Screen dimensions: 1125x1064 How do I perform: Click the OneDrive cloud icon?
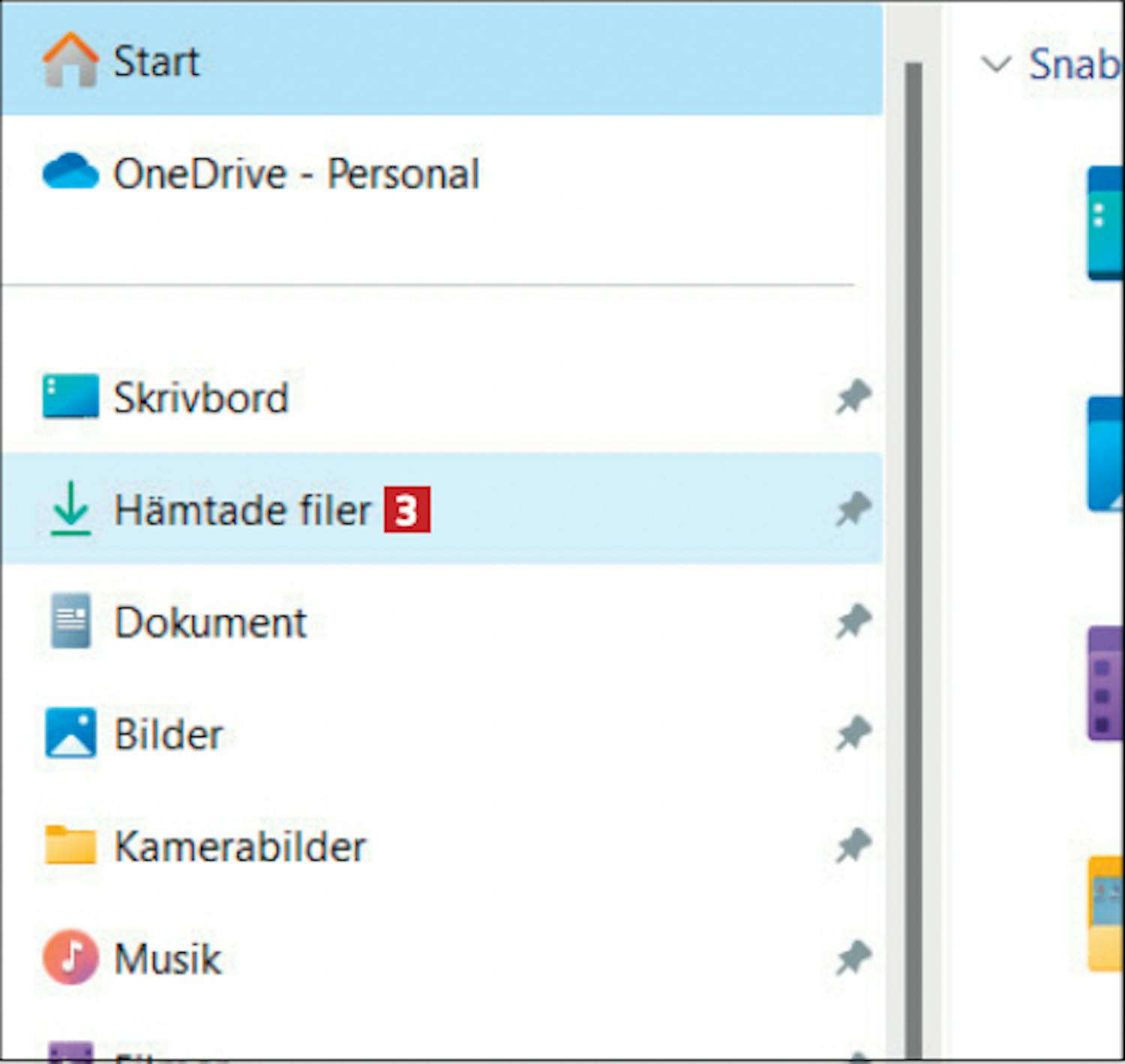[x=70, y=172]
